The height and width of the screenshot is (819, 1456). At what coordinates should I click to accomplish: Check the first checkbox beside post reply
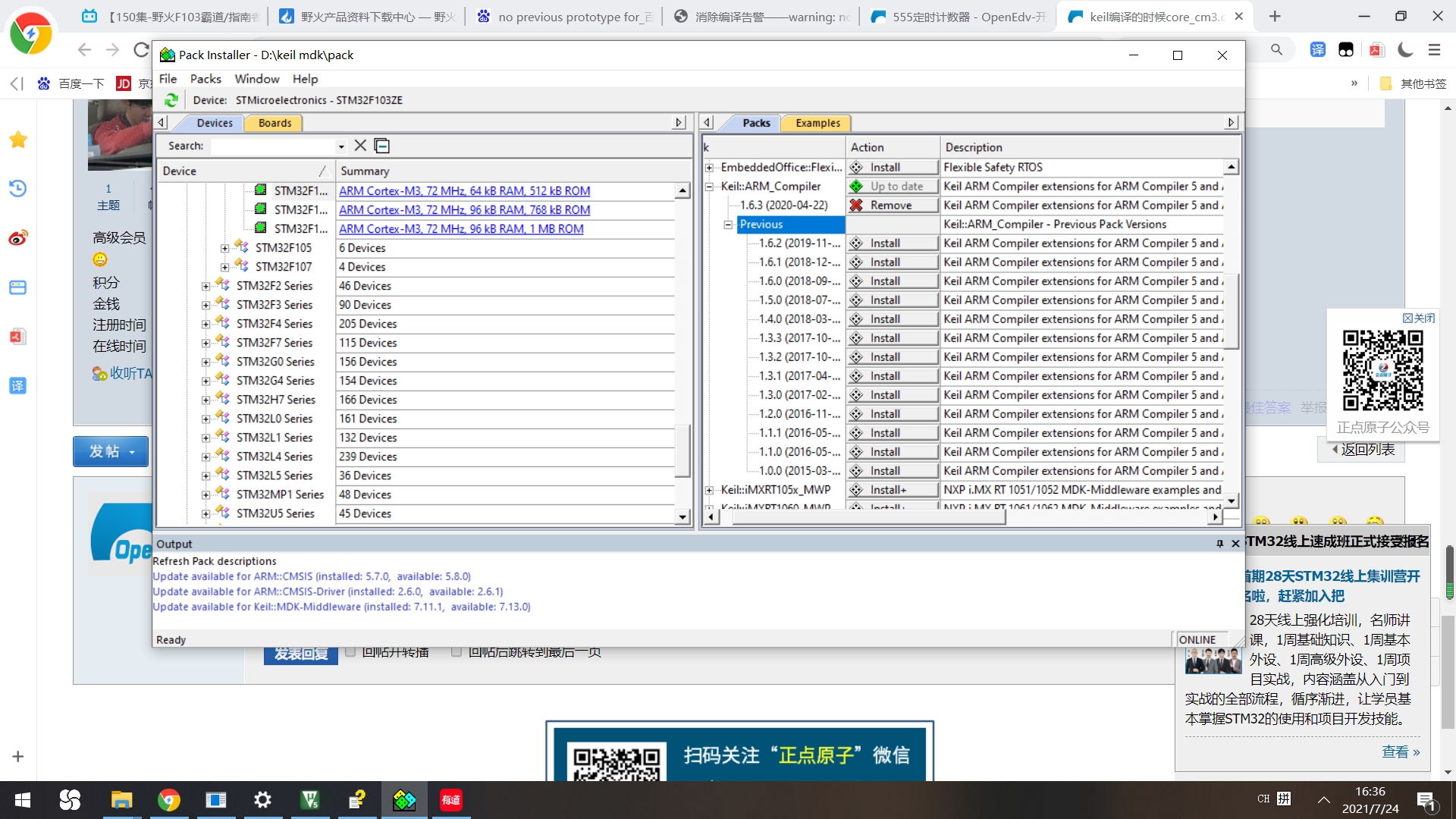tap(350, 651)
